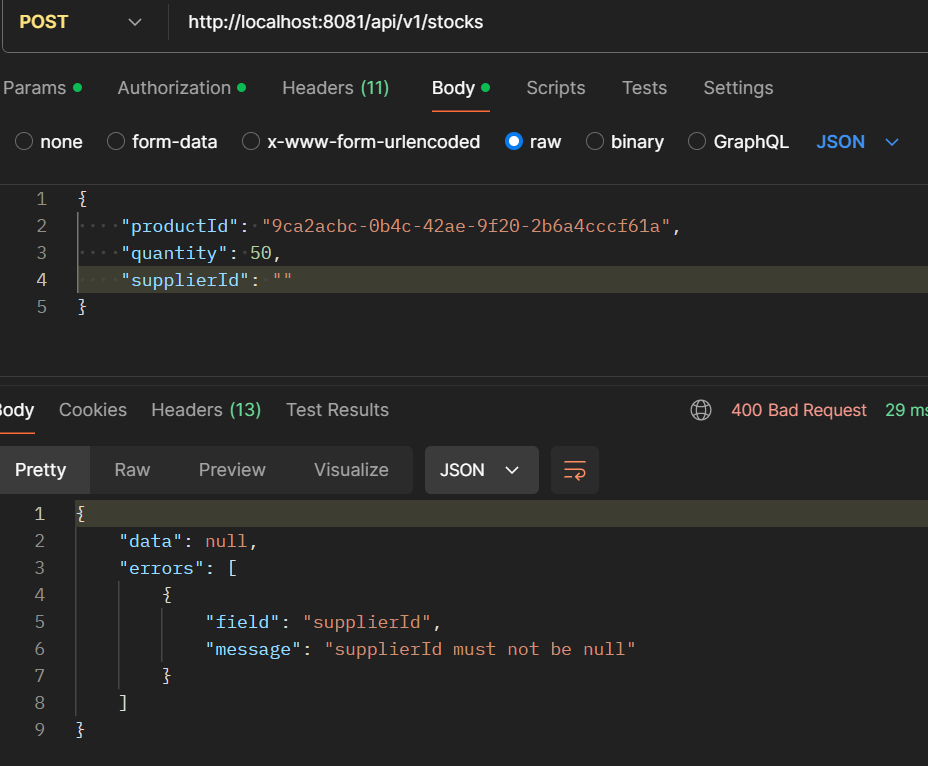Open the response JSON format dropdown

(x=482, y=470)
